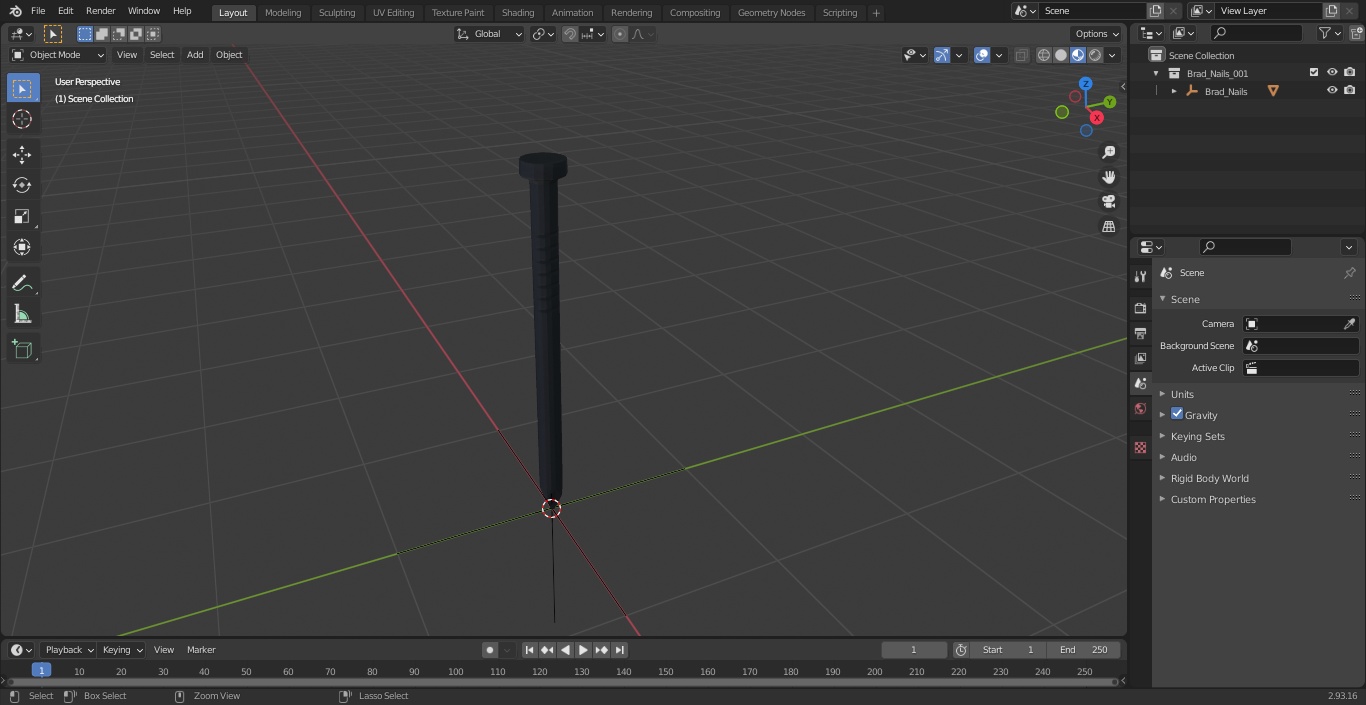Switch perspective/orthographic with grid icon

tap(1108, 226)
